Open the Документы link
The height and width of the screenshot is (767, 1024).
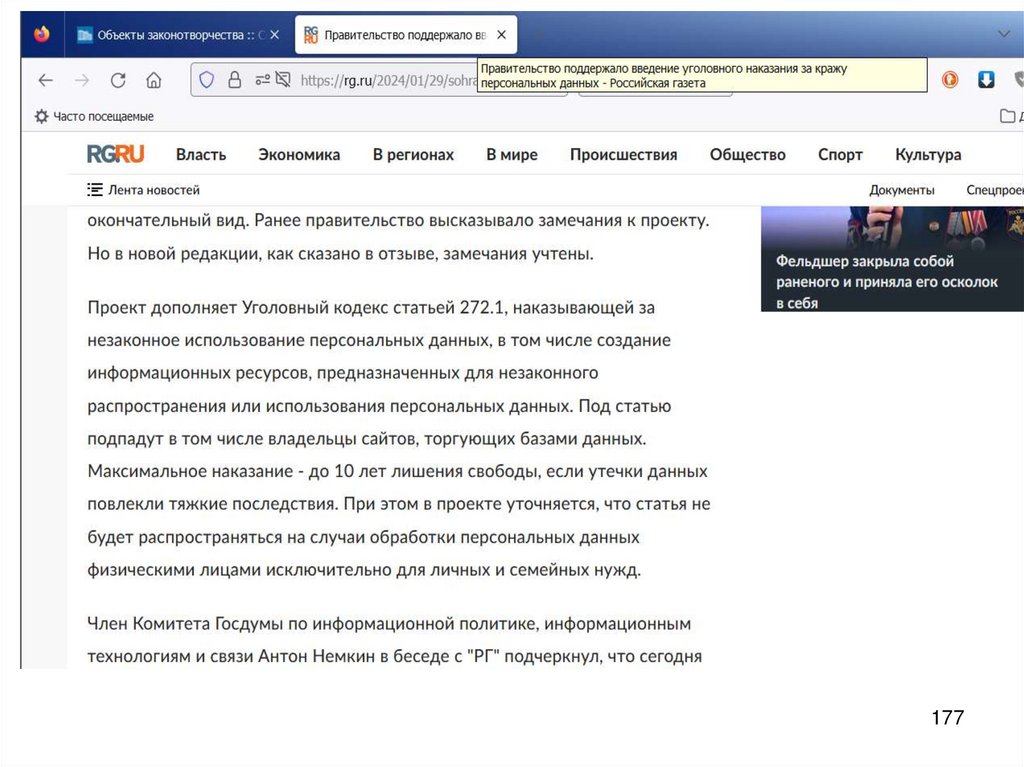(901, 189)
